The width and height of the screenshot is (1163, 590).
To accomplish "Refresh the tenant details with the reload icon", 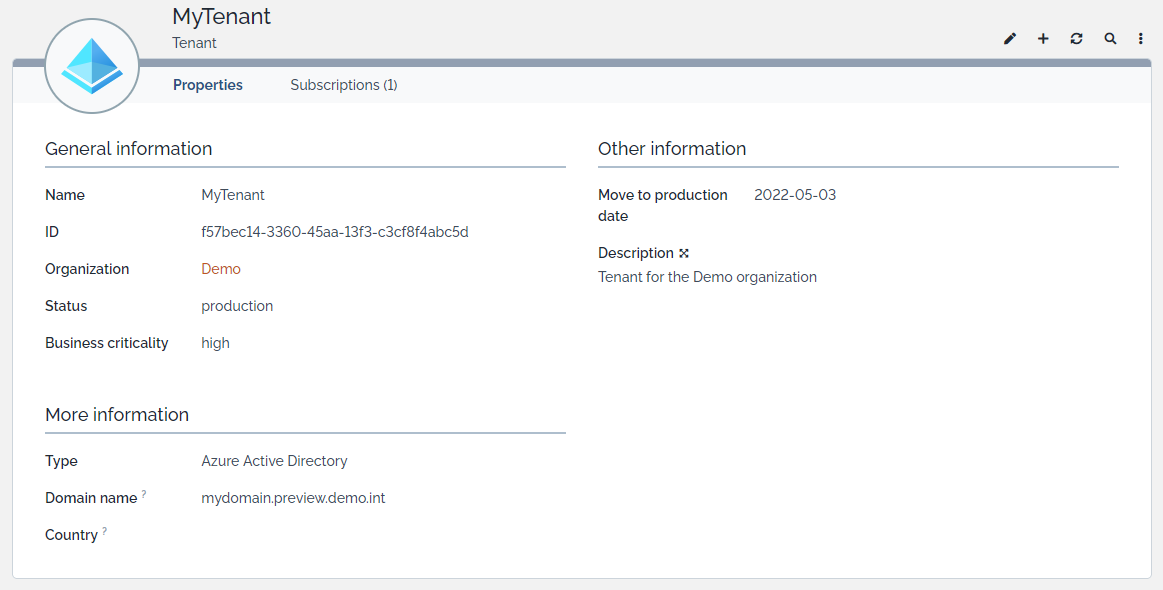I will tap(1076, 39).
